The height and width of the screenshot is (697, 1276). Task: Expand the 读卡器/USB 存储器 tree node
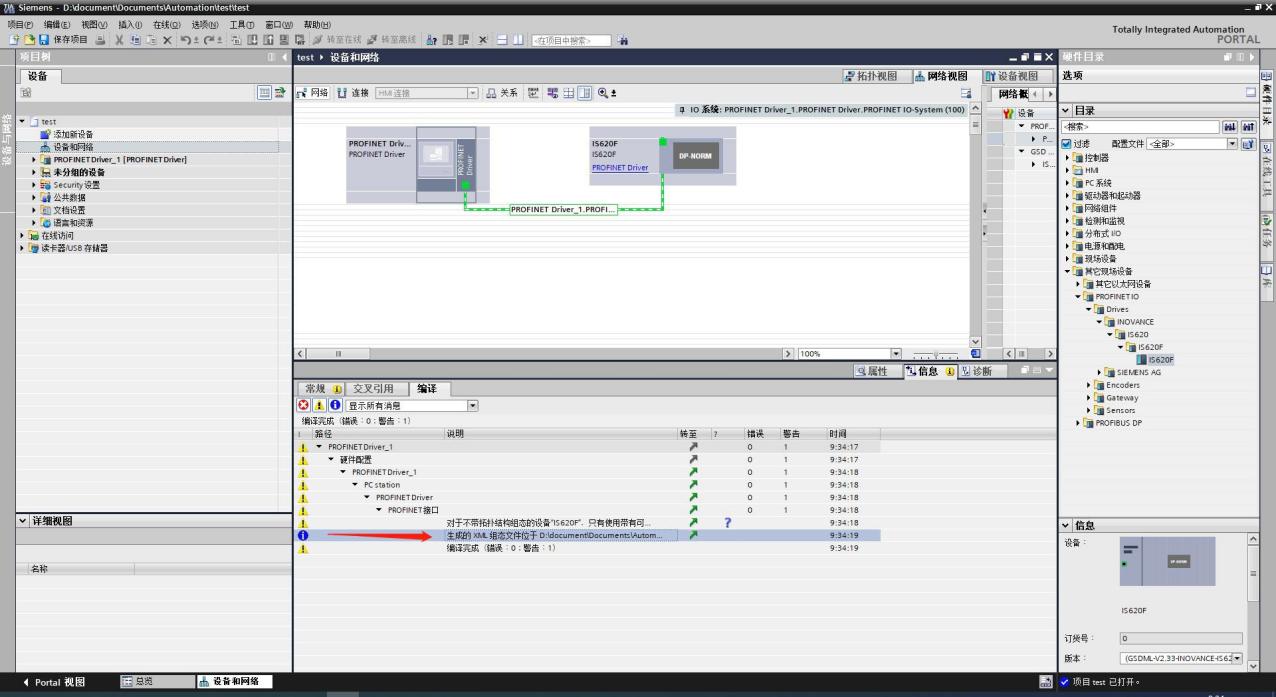23,248
